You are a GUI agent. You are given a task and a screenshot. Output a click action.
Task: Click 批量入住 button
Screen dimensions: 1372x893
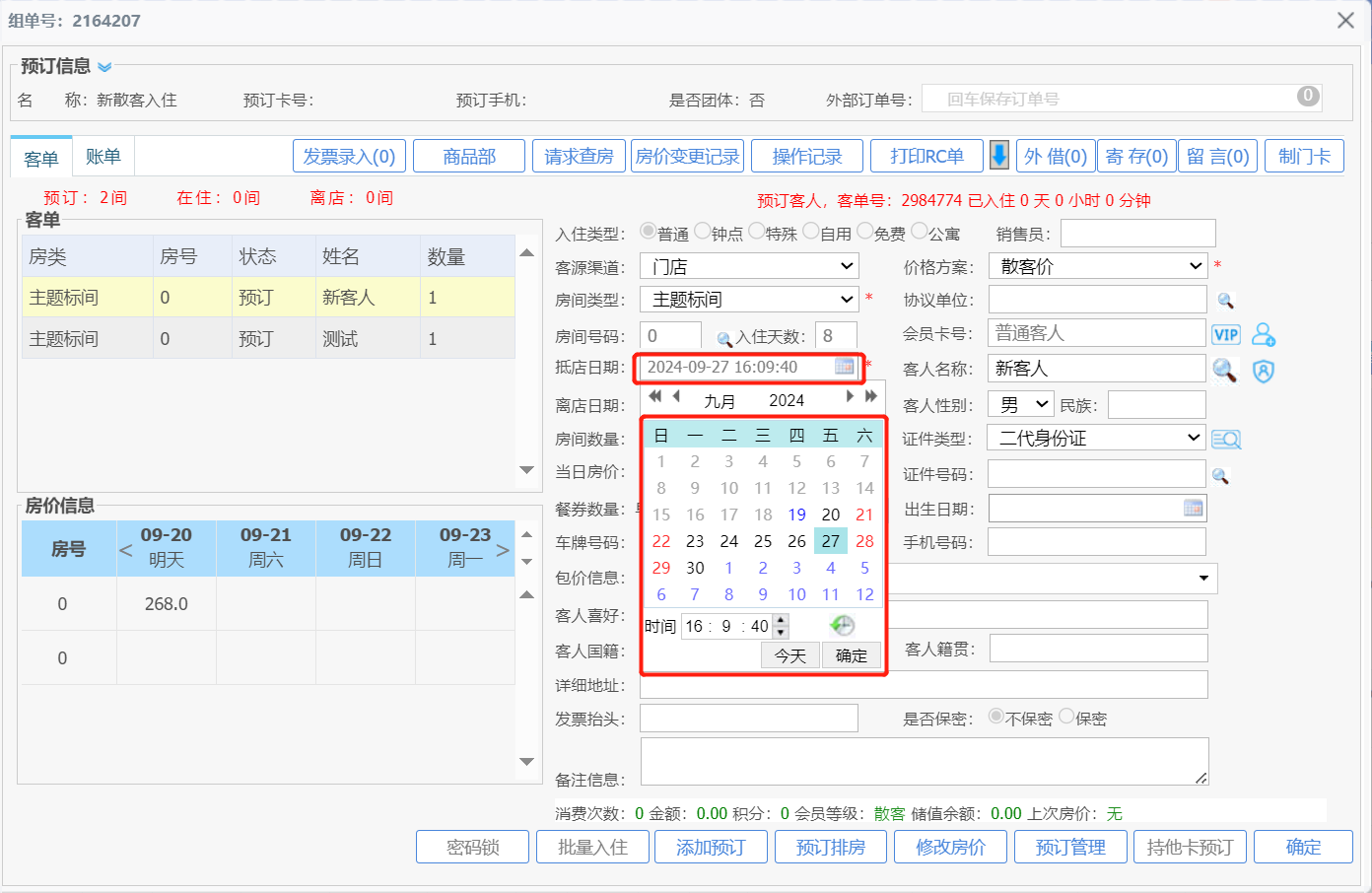(592, 847)
